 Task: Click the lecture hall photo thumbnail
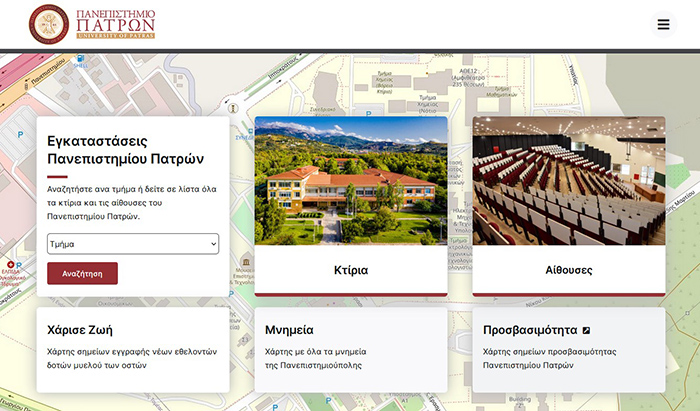pos(568,180)
